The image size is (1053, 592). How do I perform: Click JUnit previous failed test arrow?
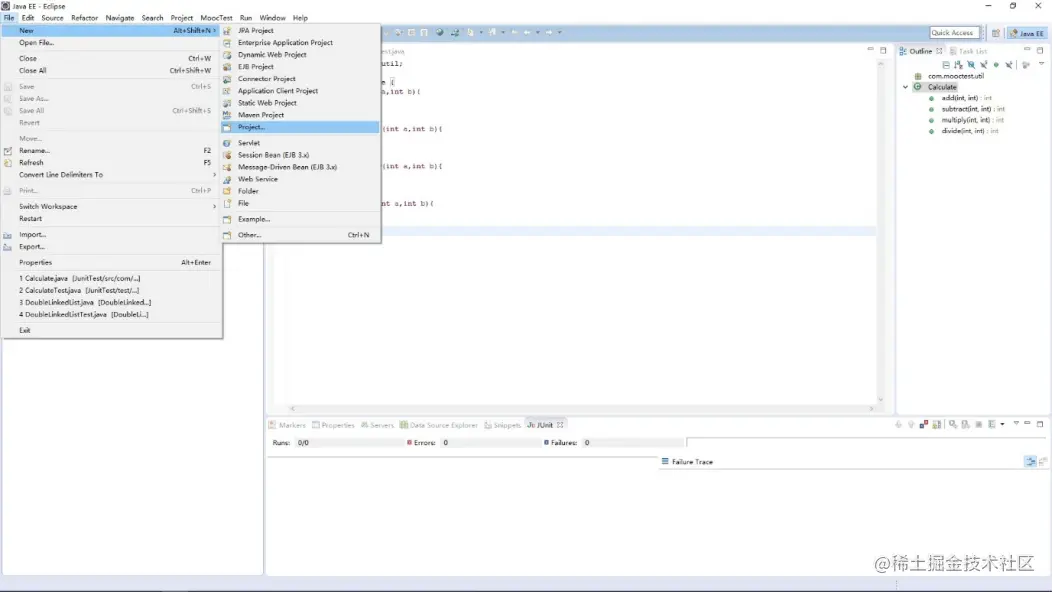[x=911, y=425]
